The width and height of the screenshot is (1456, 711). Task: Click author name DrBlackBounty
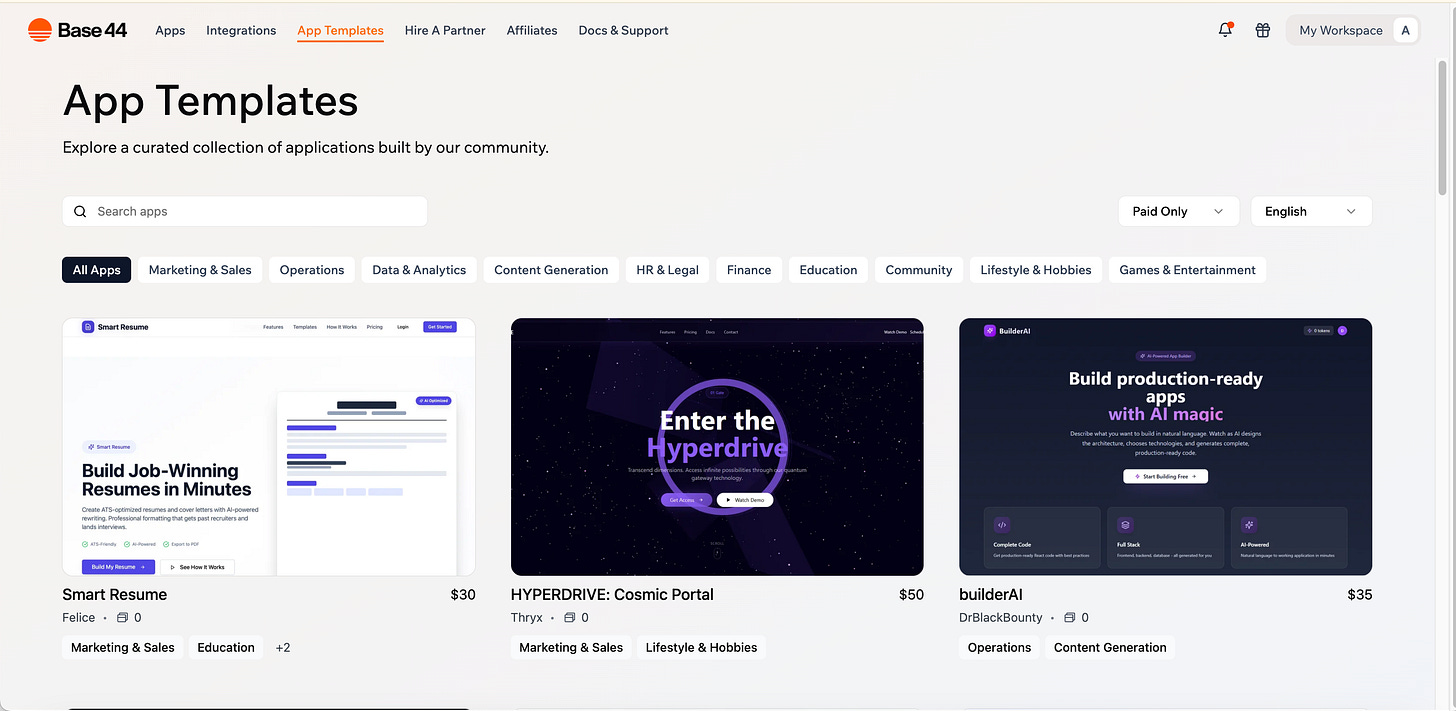click(x=1001, y=618)
